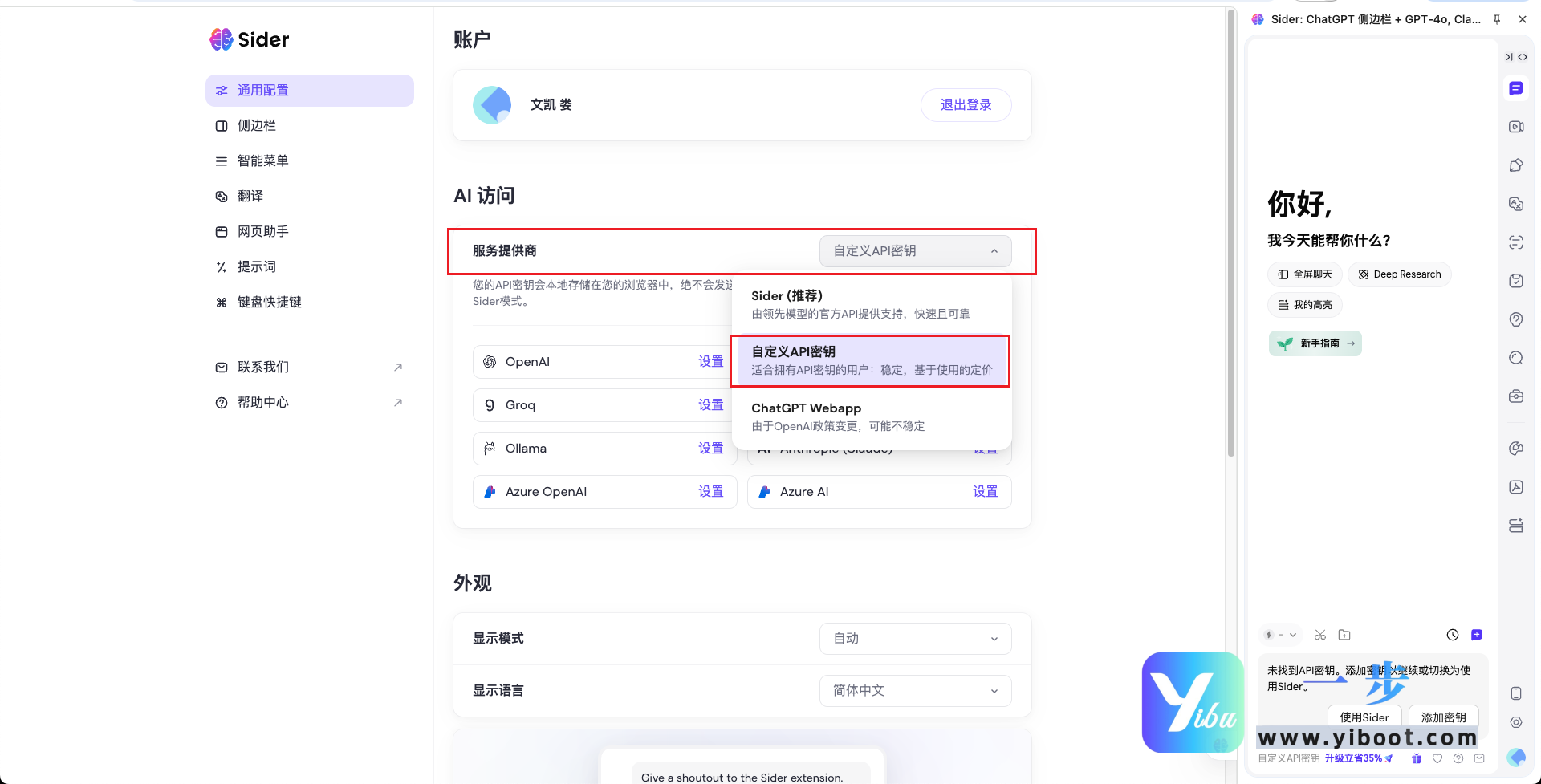Viewport: 1541px width, 784px height.
Task: Open the 翻译 settings section
Action: click(x=310, y=196)
